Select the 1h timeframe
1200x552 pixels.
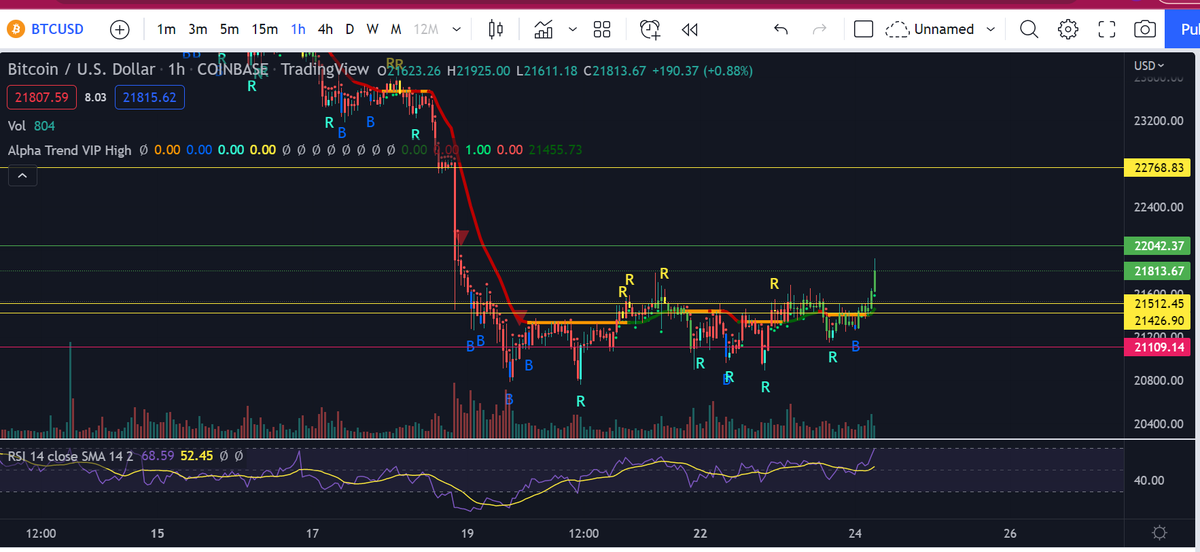tap(298, 29)
